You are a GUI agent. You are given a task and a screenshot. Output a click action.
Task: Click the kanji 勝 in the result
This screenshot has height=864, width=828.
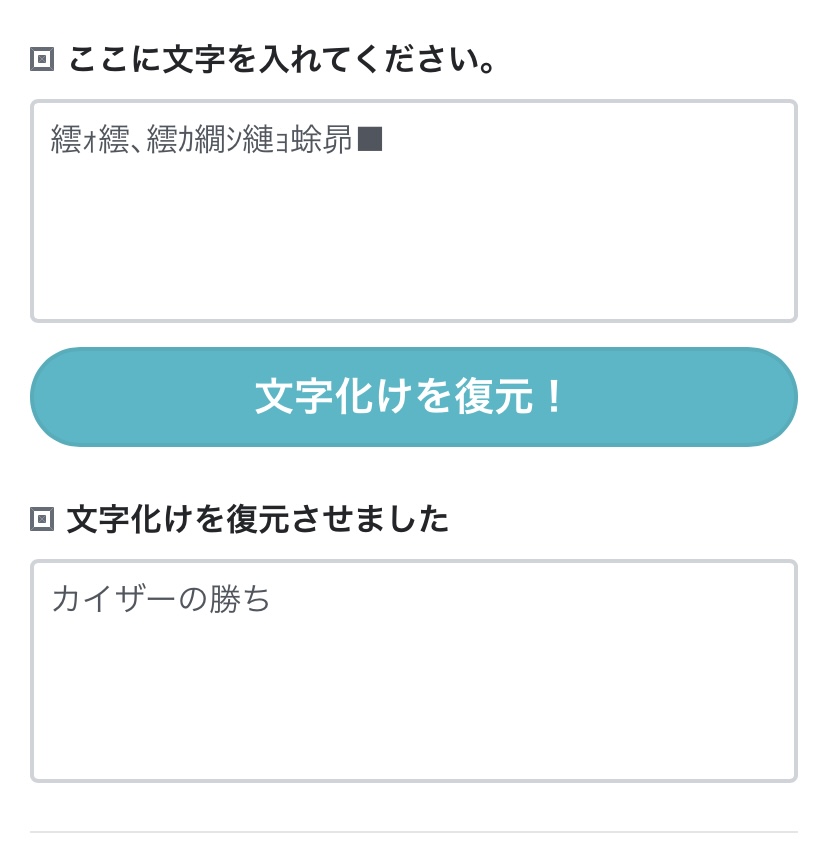point(224,599)
